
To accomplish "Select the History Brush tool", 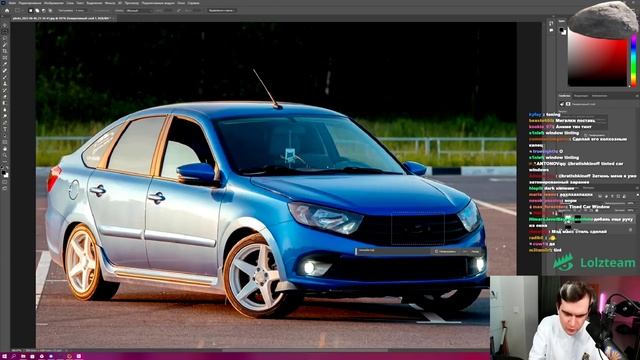I will (5, 91).
